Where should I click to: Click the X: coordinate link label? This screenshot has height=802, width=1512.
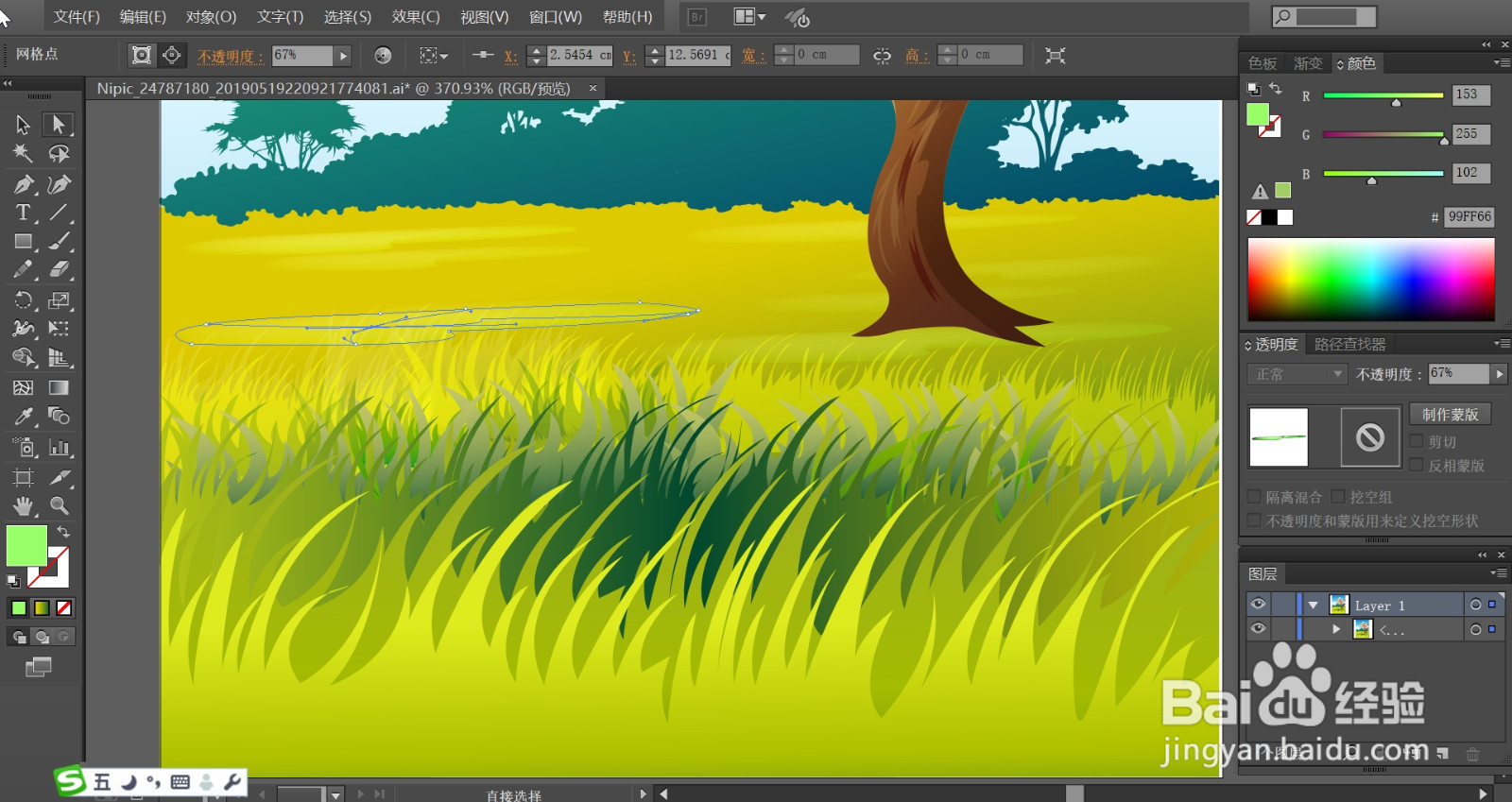510,56
